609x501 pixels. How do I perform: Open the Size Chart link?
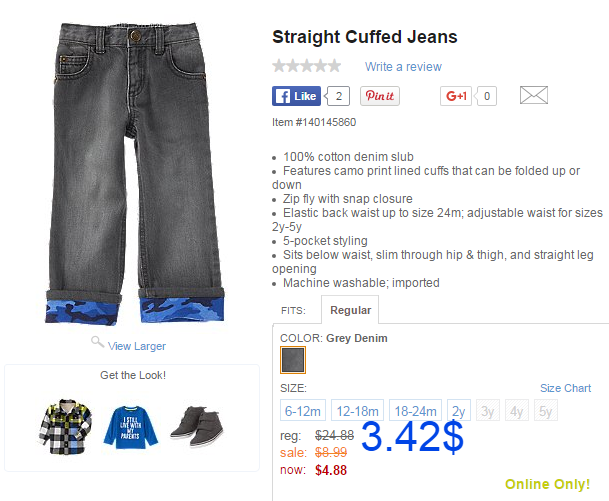click(565, 388)
